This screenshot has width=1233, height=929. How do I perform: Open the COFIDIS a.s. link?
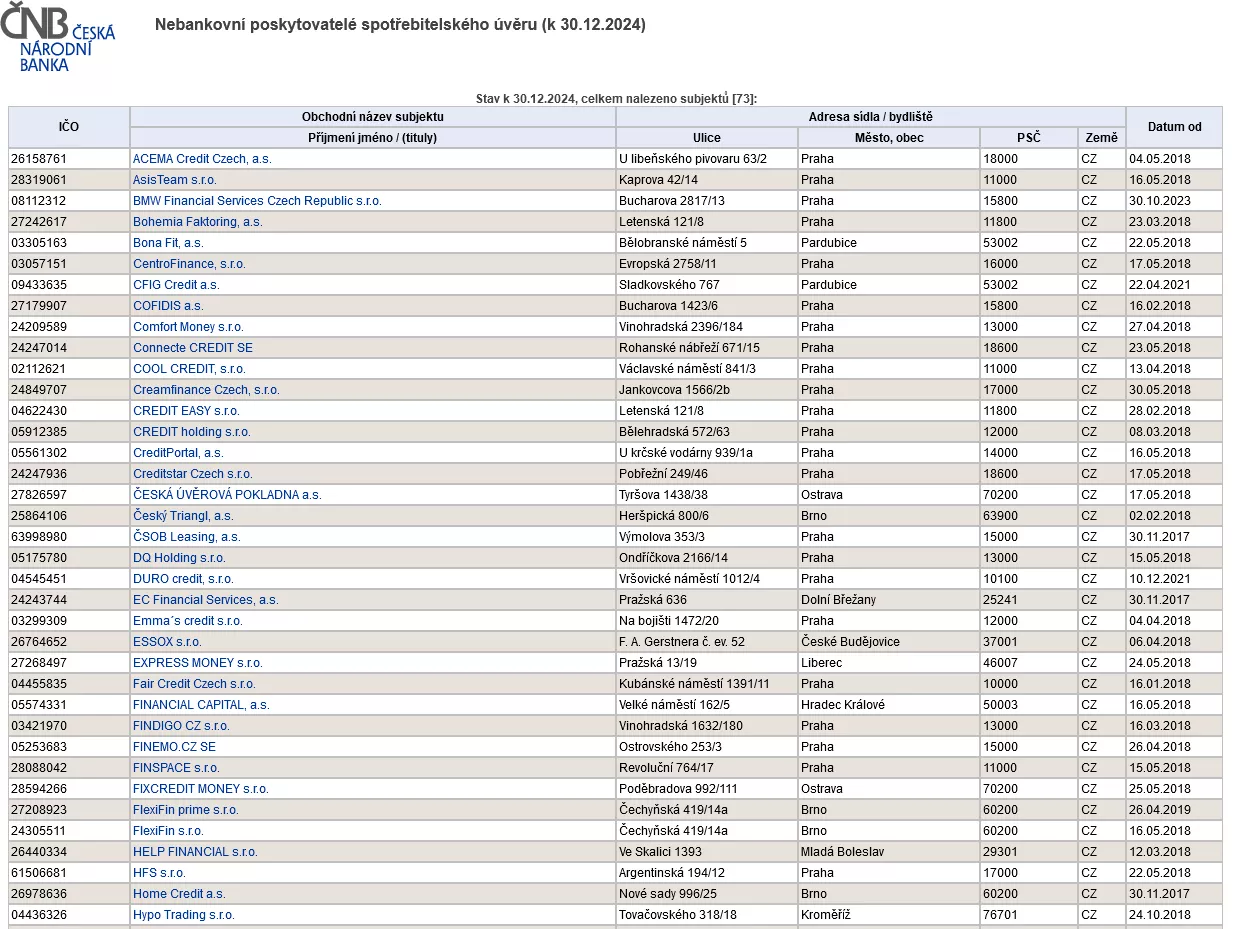point(168,306)
